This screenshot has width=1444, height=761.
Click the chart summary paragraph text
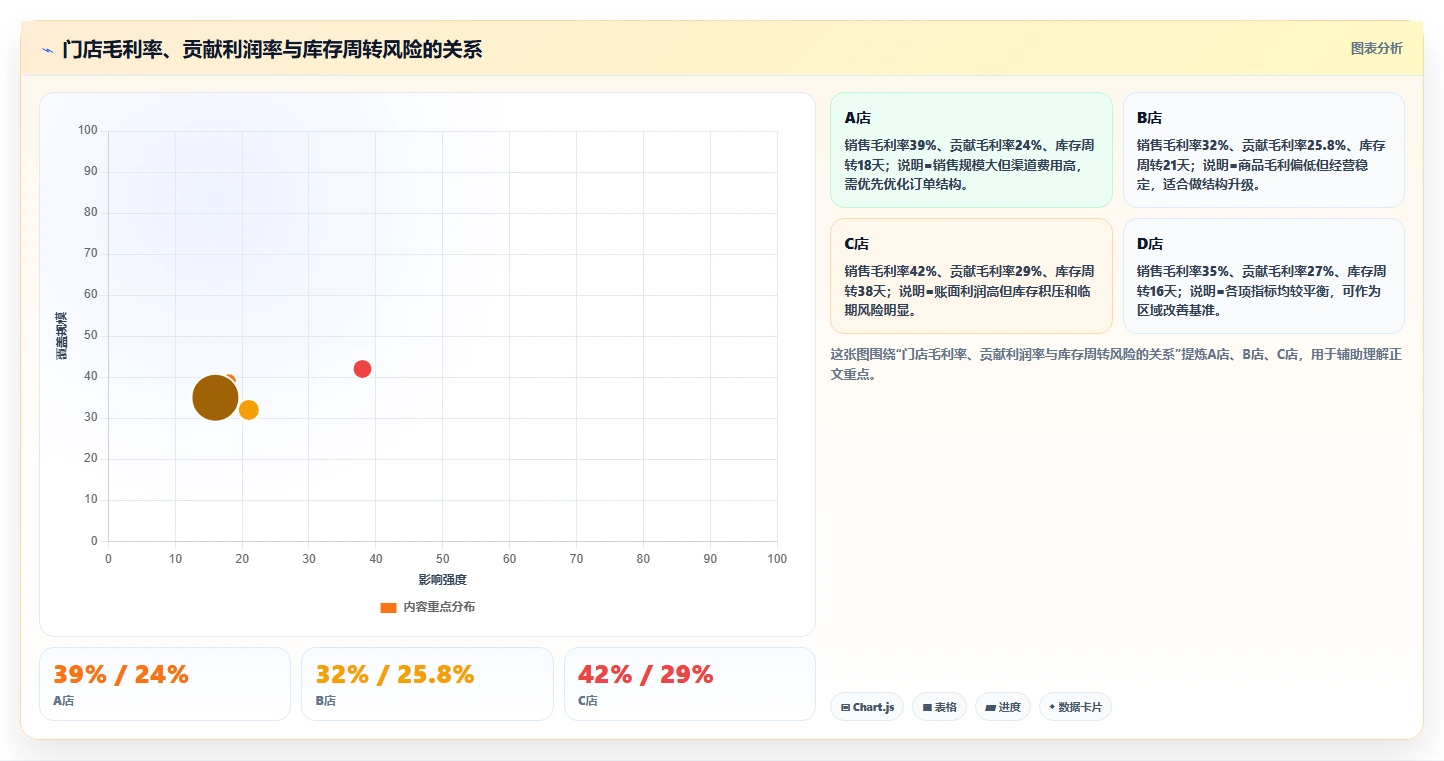(x=1116, y=364)
